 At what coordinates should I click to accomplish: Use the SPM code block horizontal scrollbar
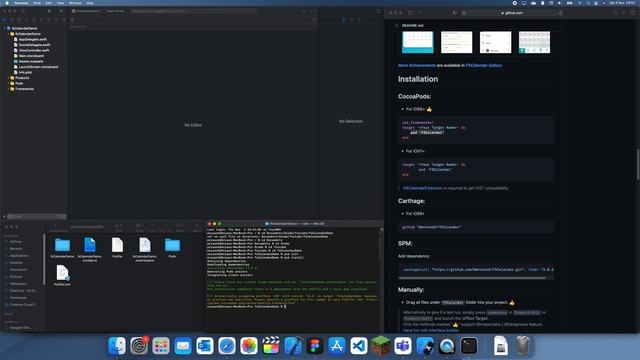[472, 278]
